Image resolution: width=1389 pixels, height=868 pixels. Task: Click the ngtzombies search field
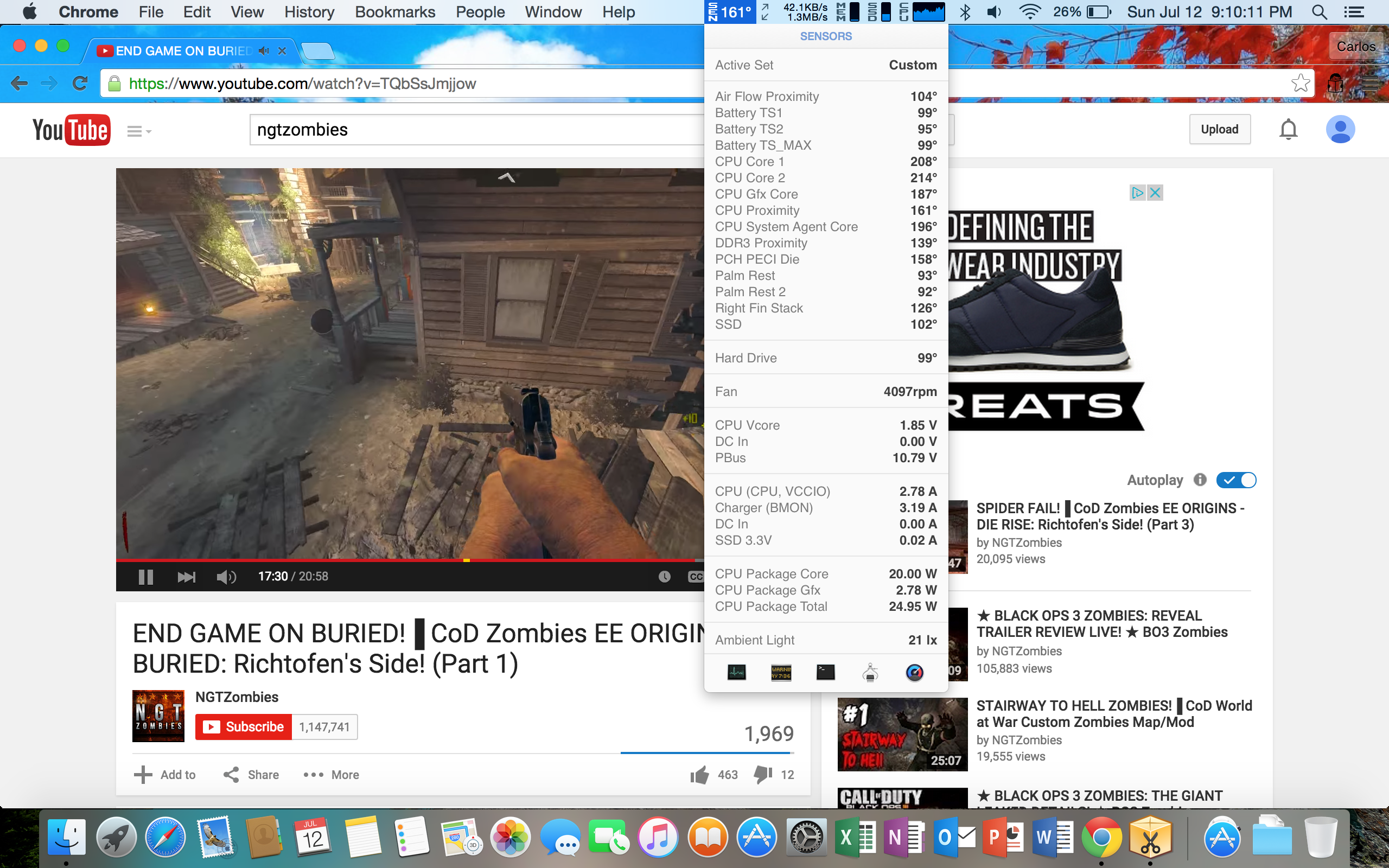(476, 130)
